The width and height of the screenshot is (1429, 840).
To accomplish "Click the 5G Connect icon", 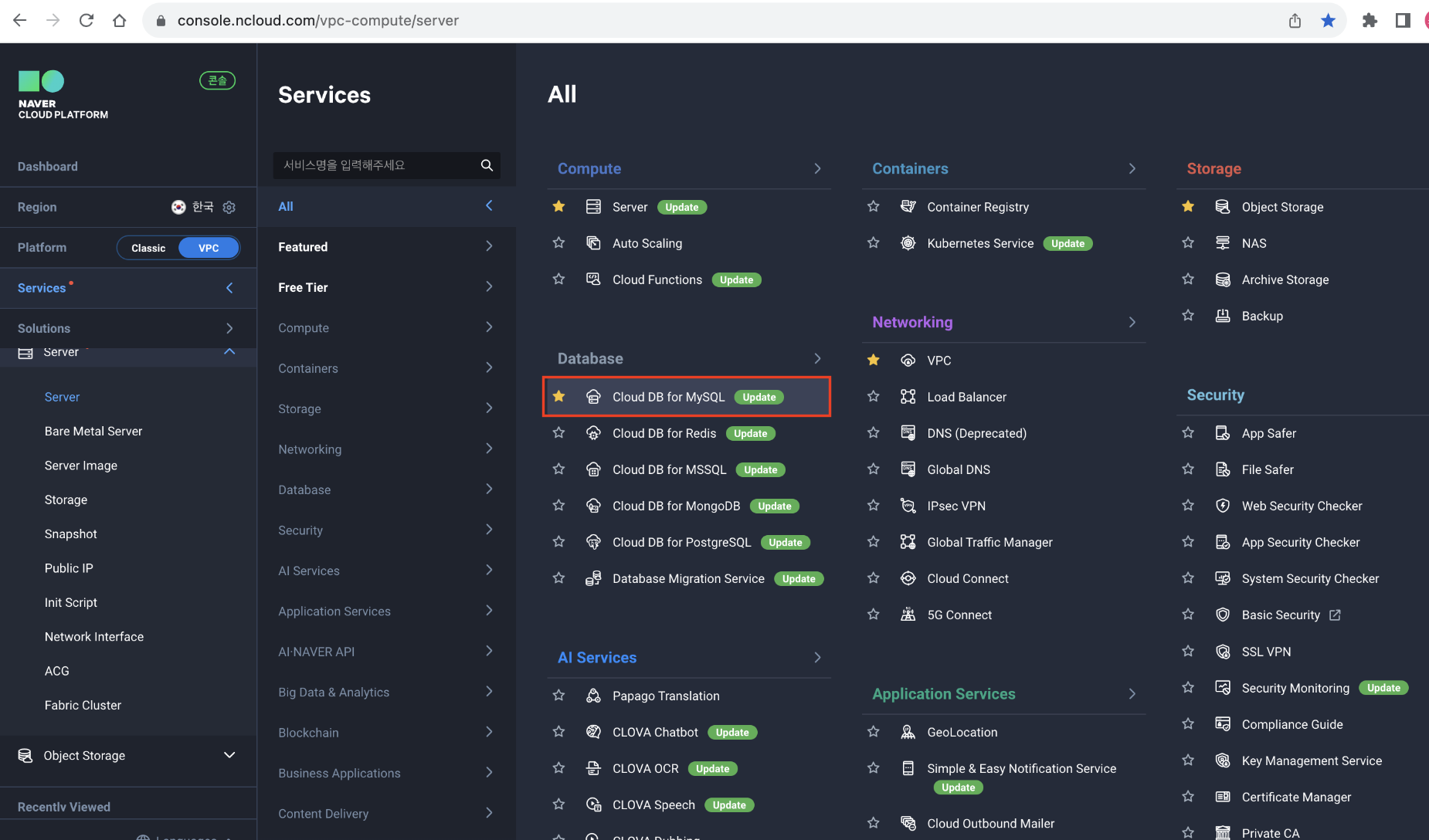I will (x=908, y=615).
